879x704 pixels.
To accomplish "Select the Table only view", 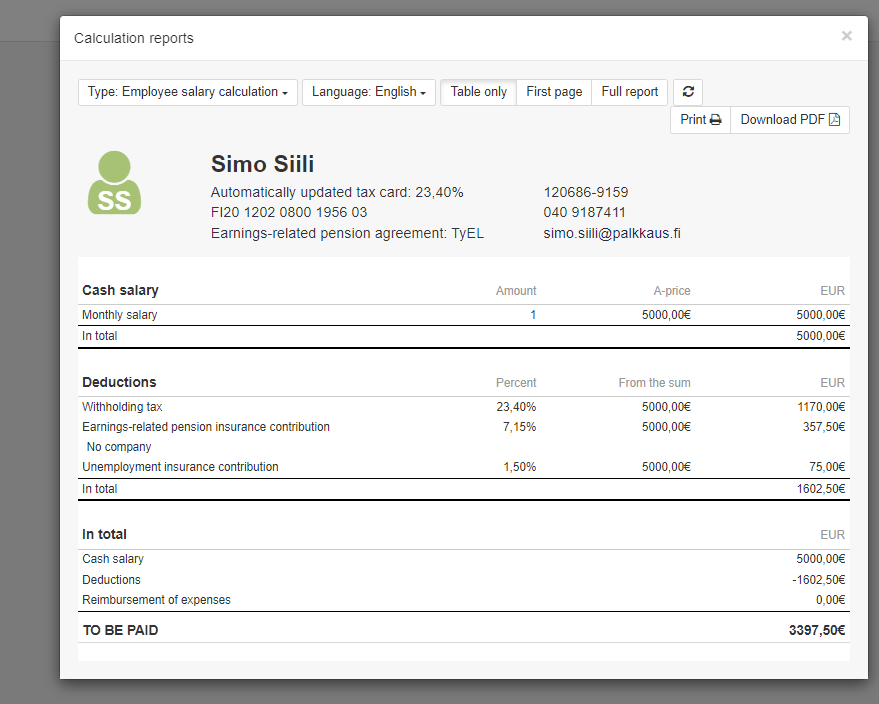I will 478,91.
